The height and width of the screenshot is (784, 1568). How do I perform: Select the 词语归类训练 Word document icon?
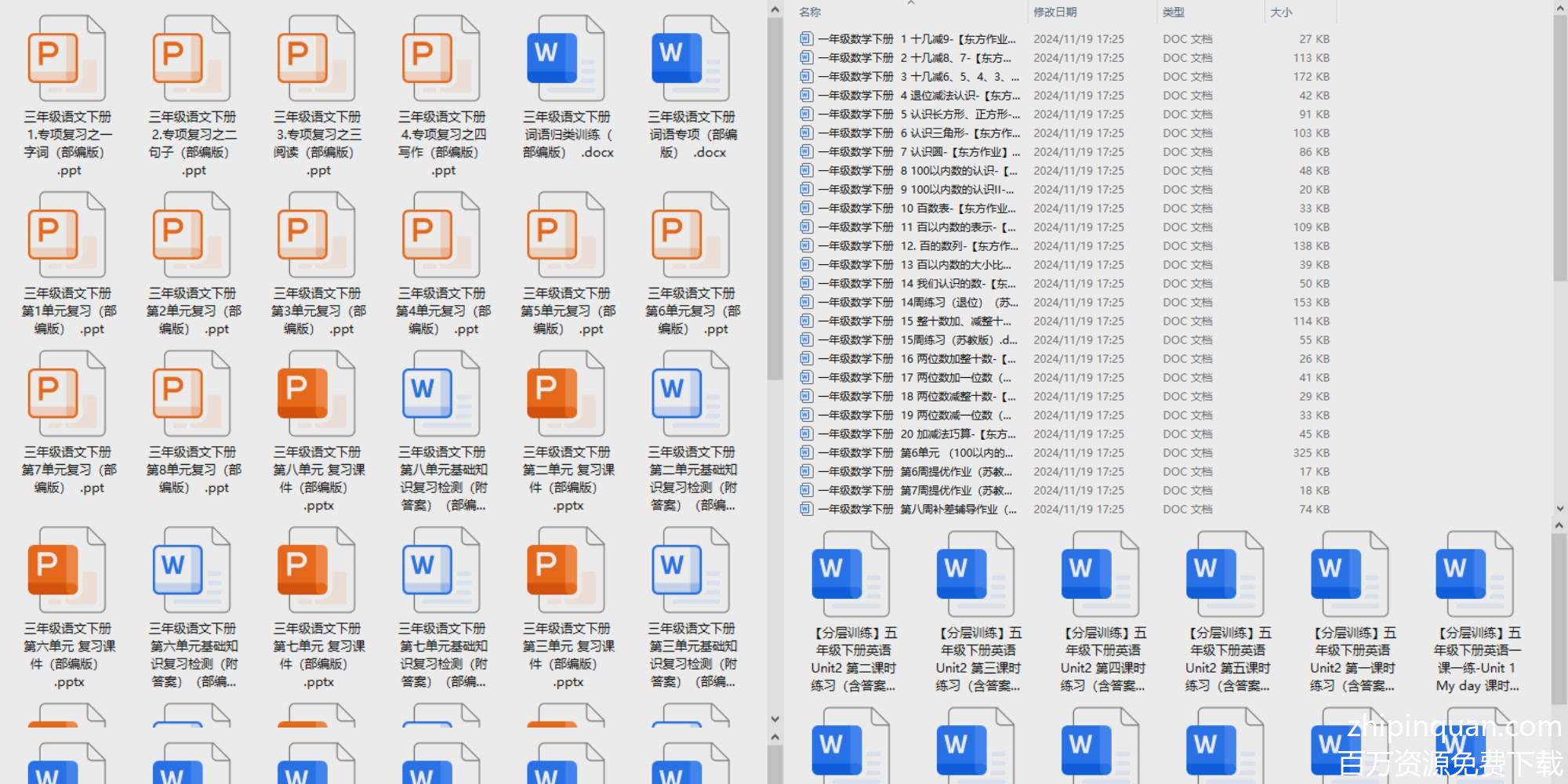pos(566,59)
